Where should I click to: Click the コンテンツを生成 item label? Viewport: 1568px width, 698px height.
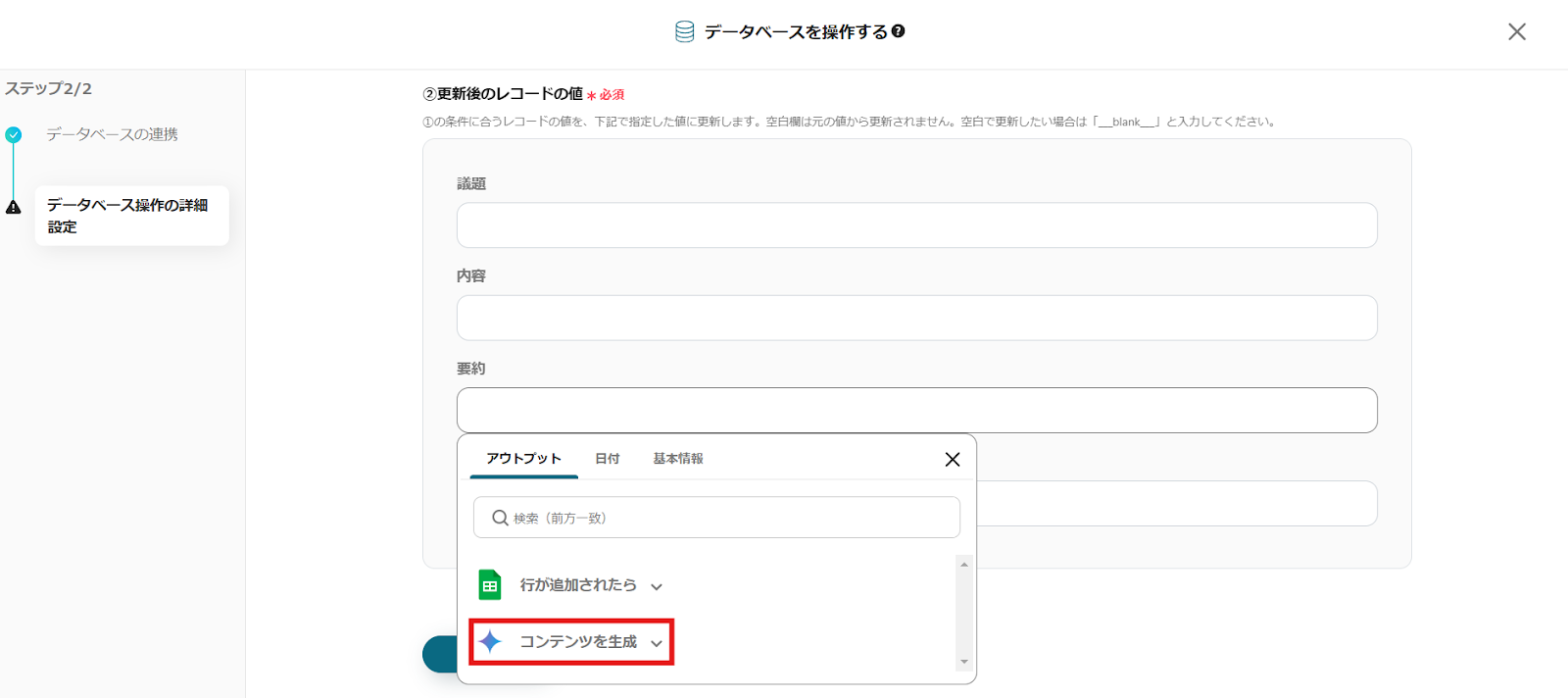578,642
